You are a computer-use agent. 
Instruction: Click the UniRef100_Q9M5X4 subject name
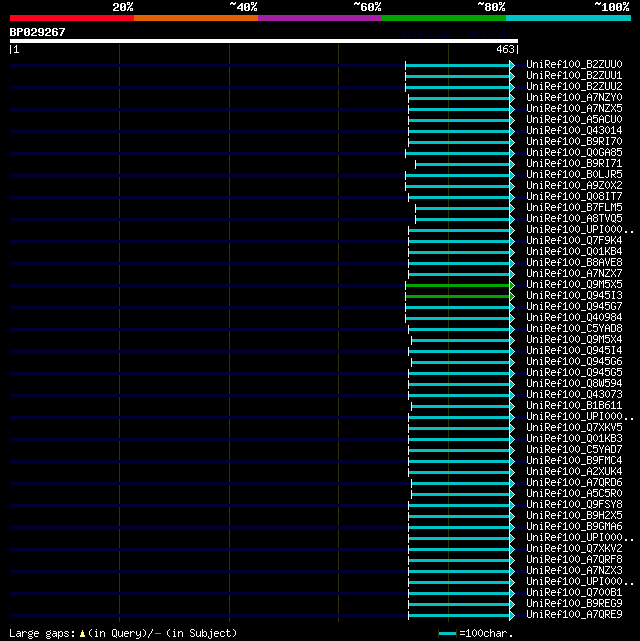click(574, 340)
